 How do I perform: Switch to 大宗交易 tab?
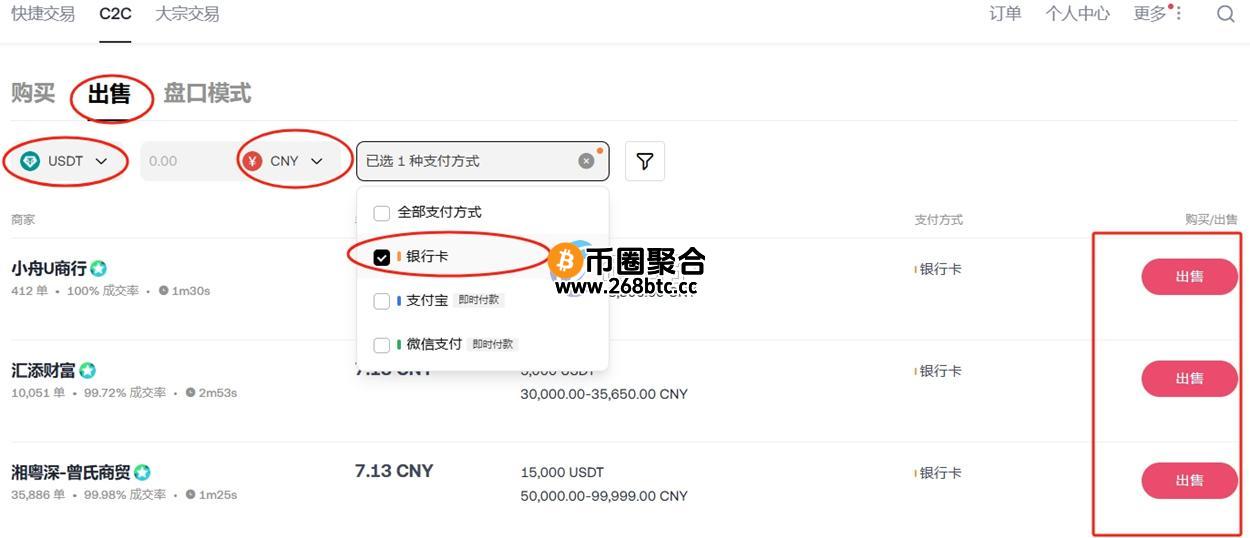point(188,14)
